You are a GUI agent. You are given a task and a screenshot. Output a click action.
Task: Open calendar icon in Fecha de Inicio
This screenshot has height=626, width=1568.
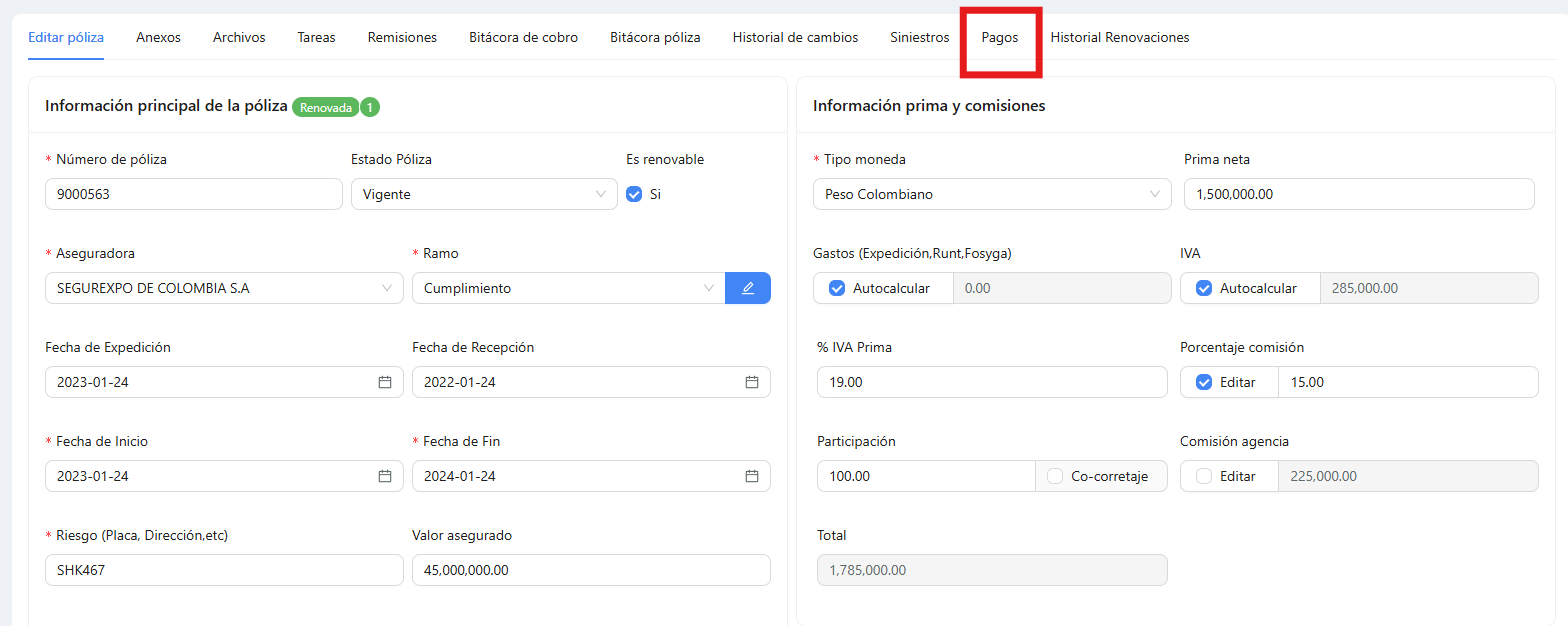385,476
